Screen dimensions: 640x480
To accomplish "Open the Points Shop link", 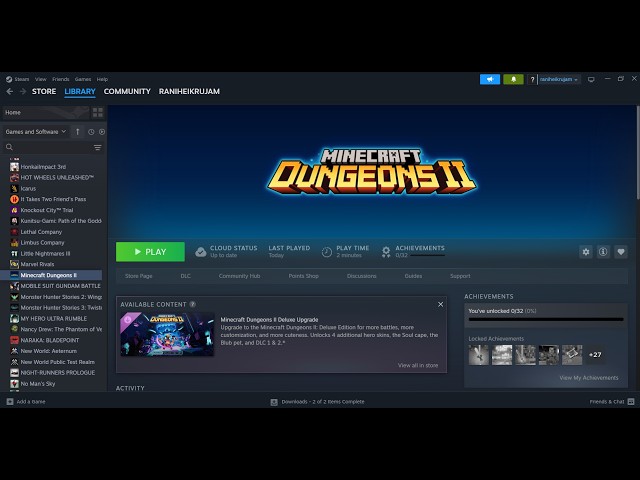I will point(303,276).
